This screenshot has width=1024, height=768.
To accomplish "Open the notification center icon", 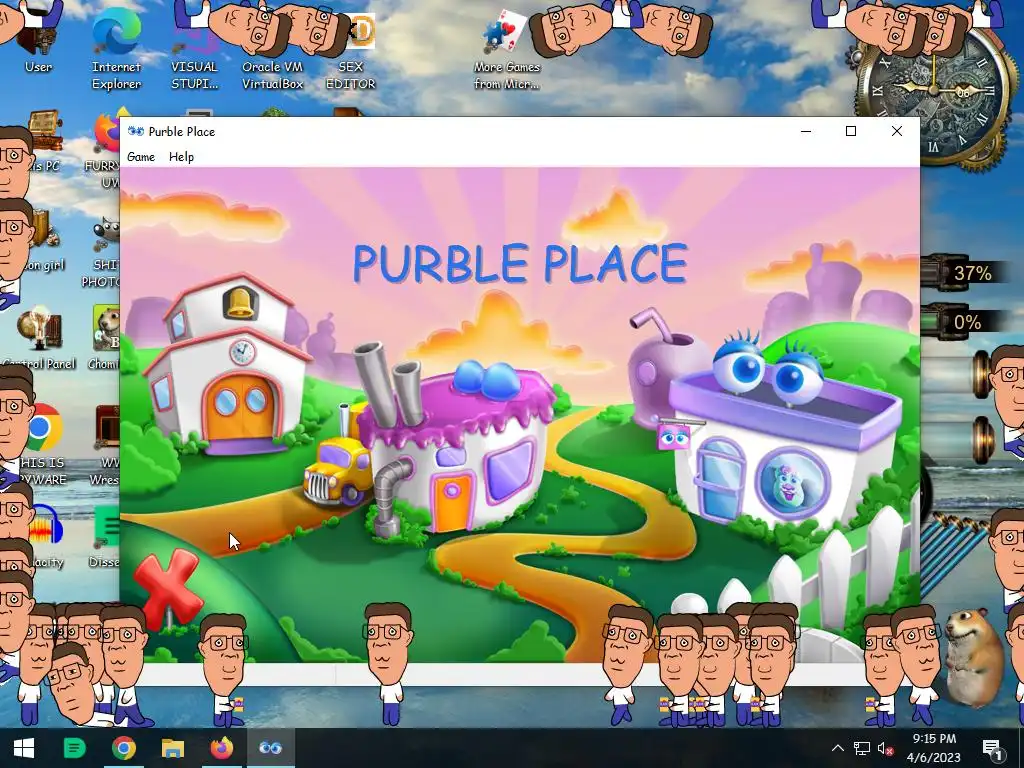I will click(x=991, y=748).
